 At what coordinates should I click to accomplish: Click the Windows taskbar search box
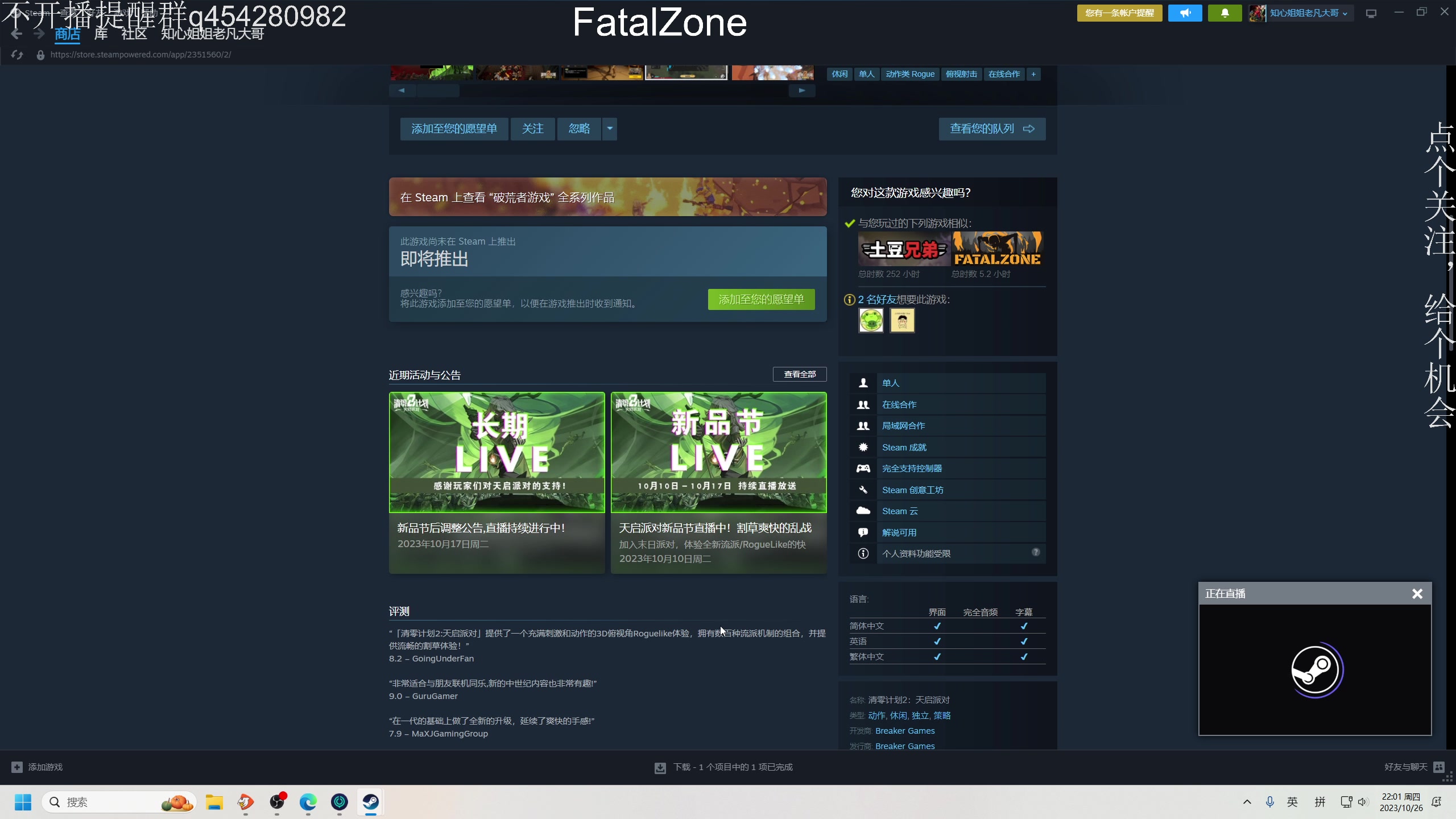point(119,803)
